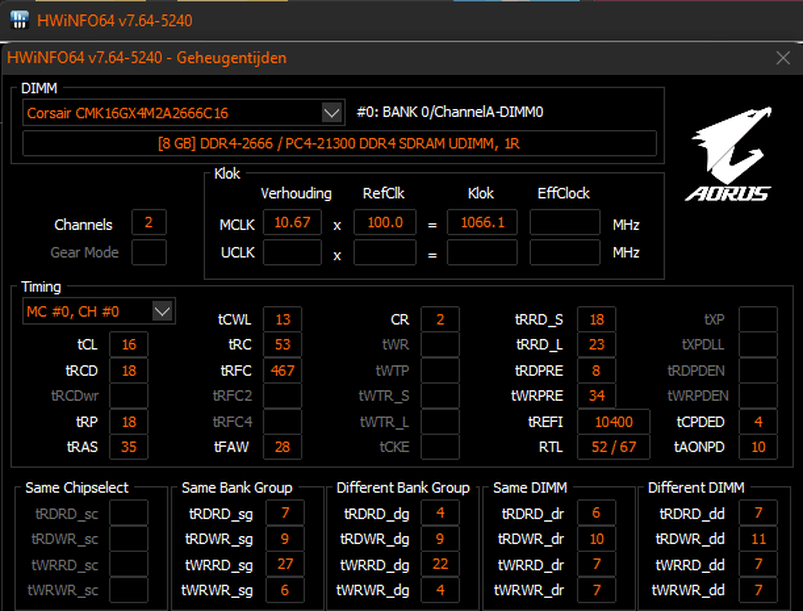Click the empty tCKE field
The image size is (803, 611).
(x=440, y=447)
